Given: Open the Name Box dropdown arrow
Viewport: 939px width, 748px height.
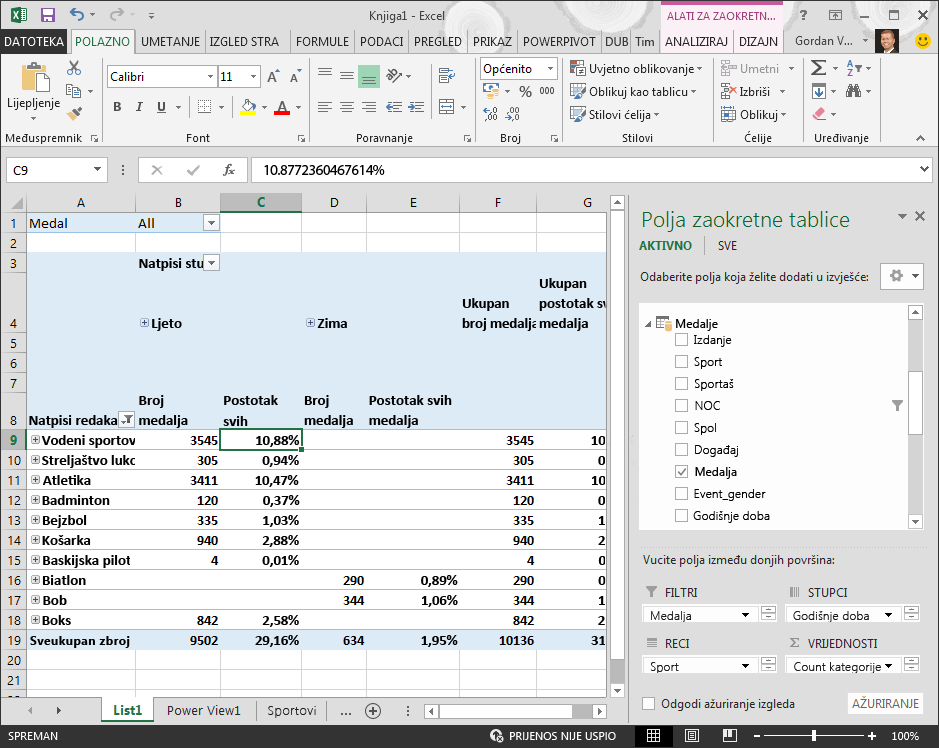Looking at the screenshot, I should (97, 170).
